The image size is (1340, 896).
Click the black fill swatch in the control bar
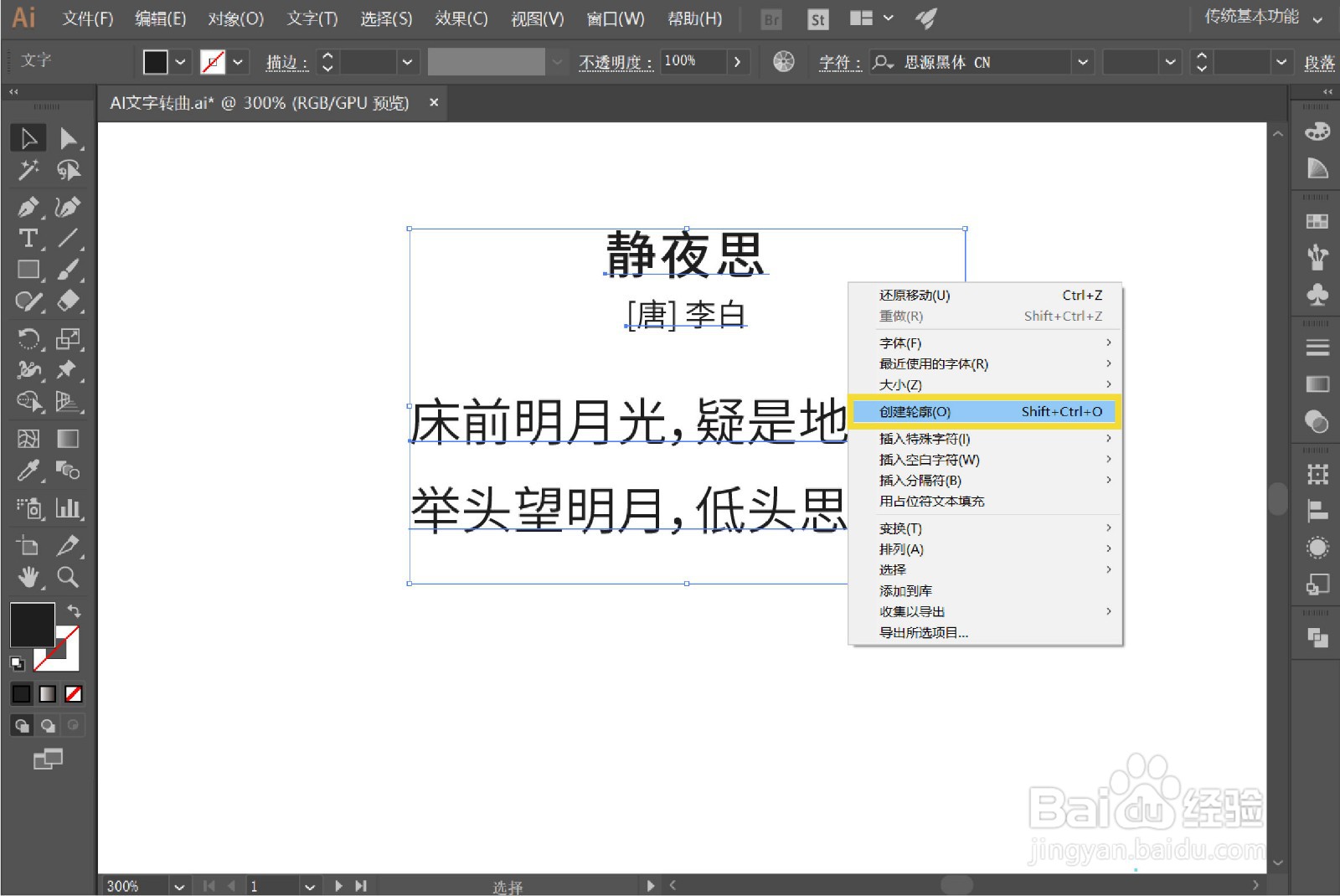click(154, 61)
